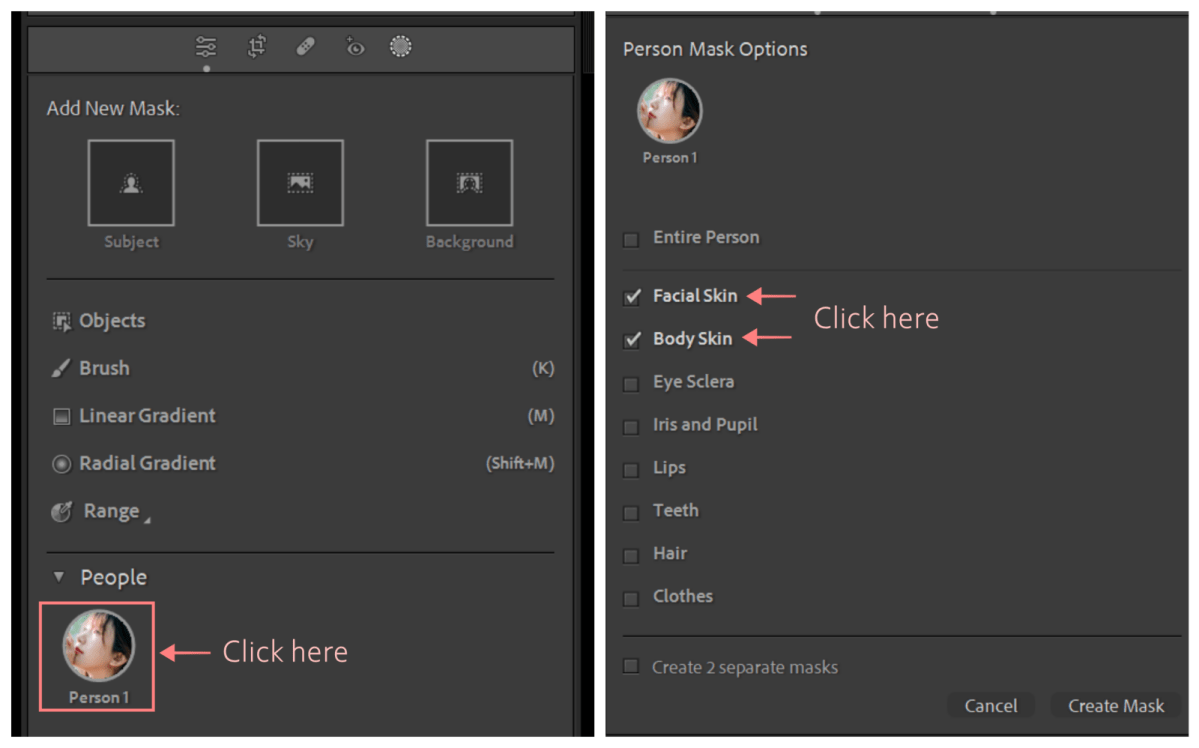Viewport: 1199px width, 748px height.
Task: Open the Range mask submenu
Action: pos(110,511)
